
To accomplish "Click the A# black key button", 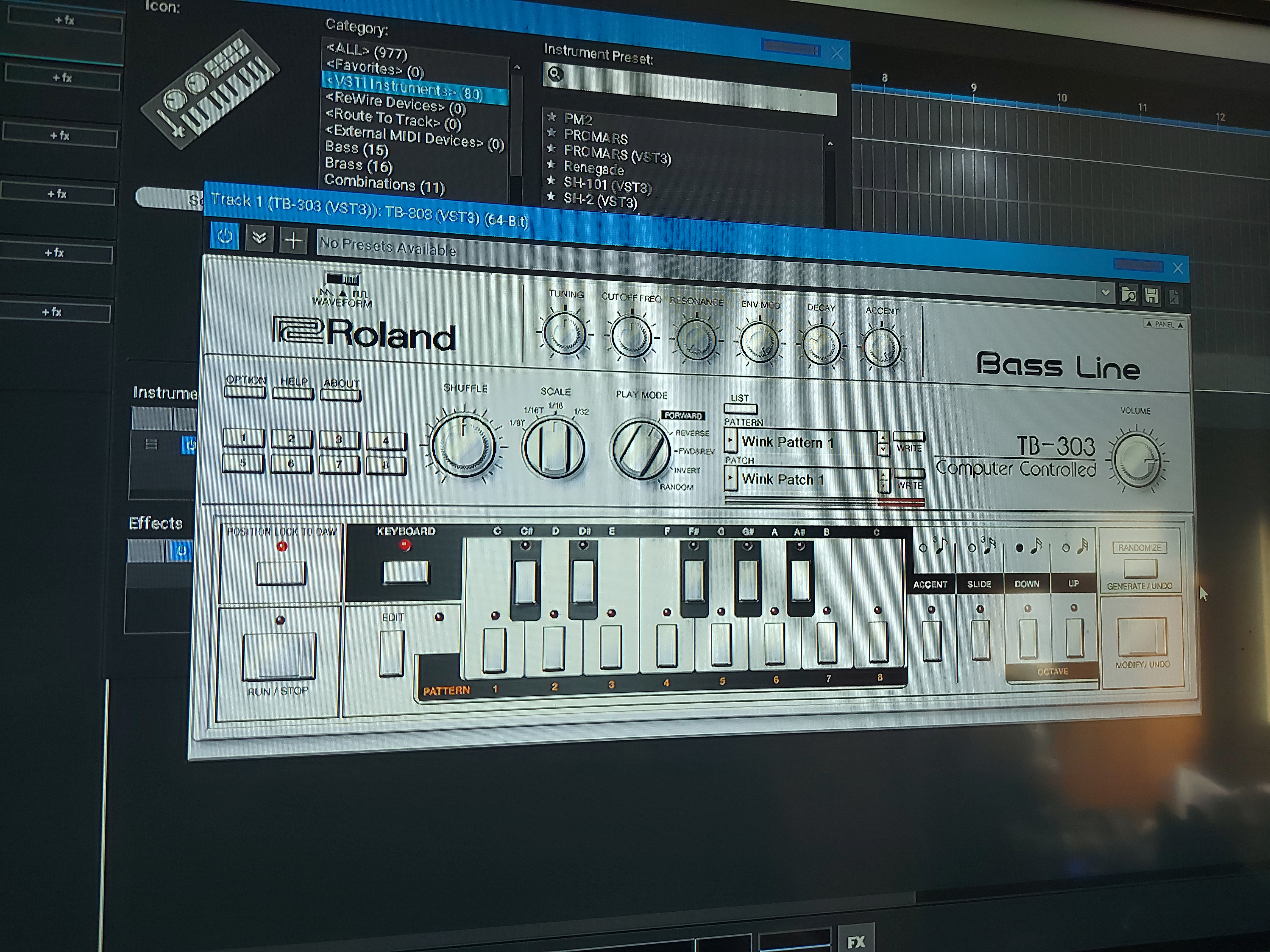I will [800, 580].
